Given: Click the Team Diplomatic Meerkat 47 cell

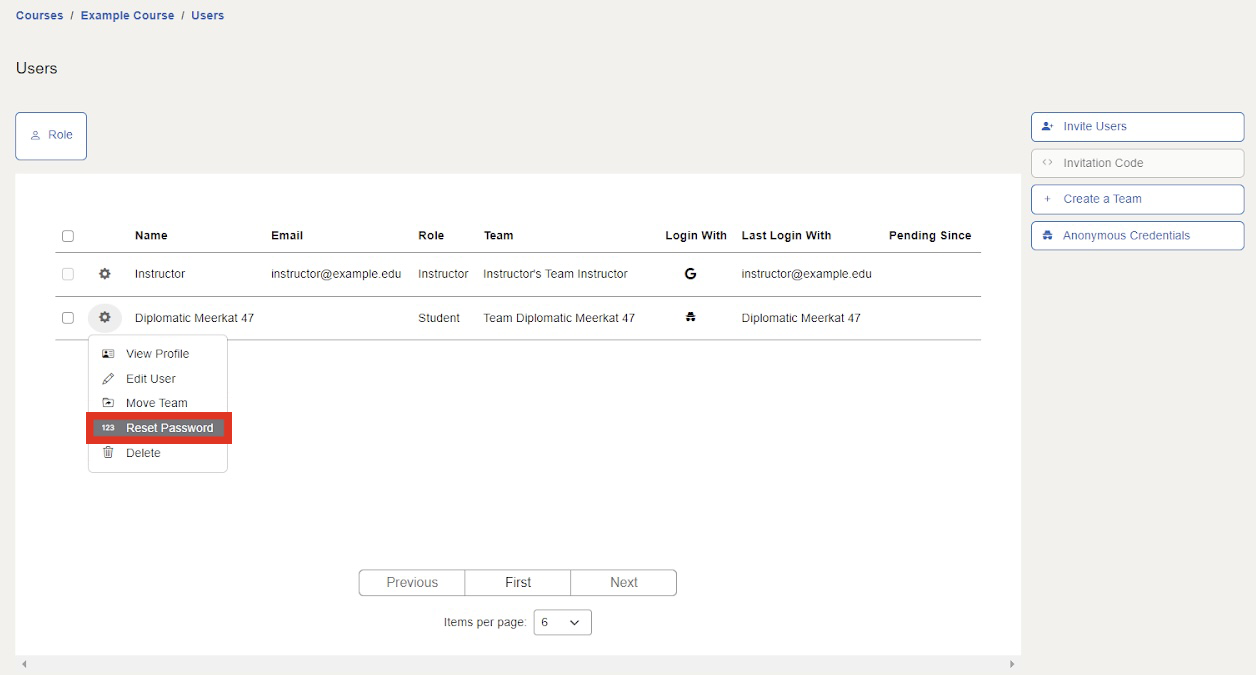Looking at the screenshot, I should point(559,318).
